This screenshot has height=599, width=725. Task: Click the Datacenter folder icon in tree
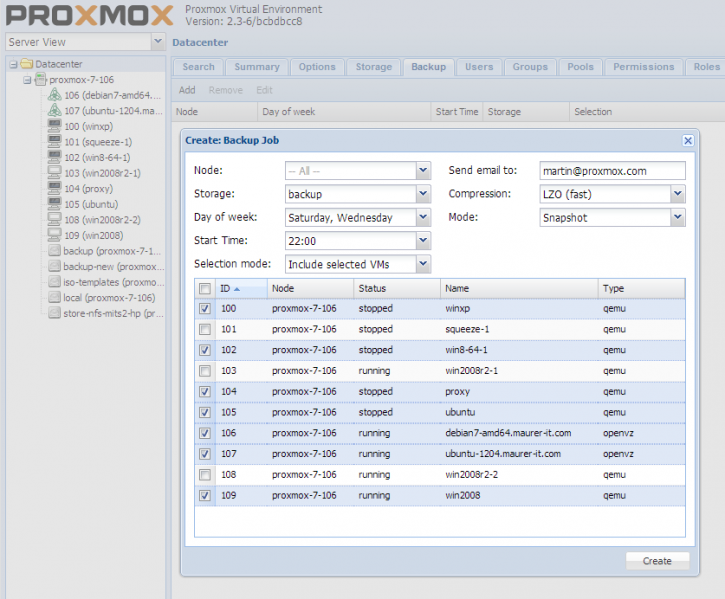point(26,64)
